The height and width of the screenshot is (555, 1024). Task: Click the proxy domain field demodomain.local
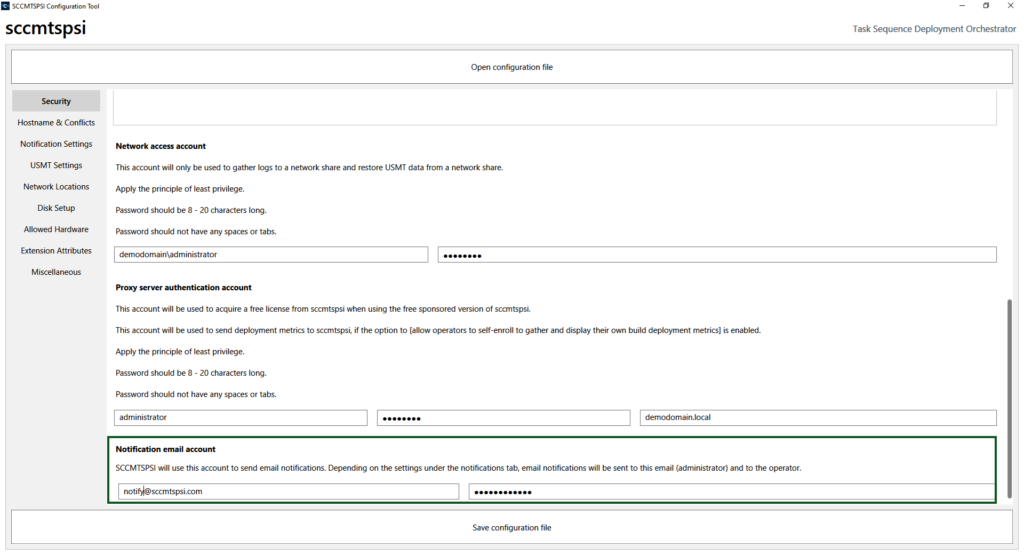click(x=817, y=418)
